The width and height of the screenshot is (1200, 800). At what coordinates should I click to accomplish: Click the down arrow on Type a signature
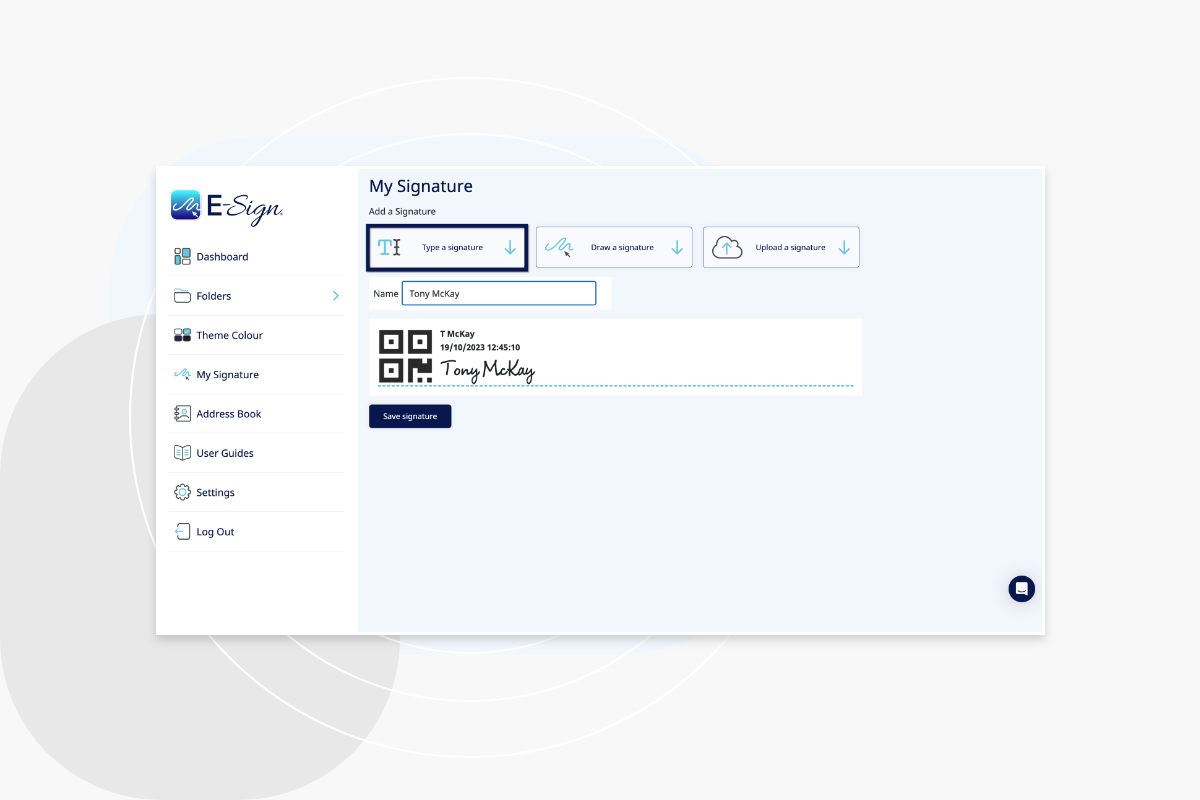pyautogui.click(x=510, y=247)
